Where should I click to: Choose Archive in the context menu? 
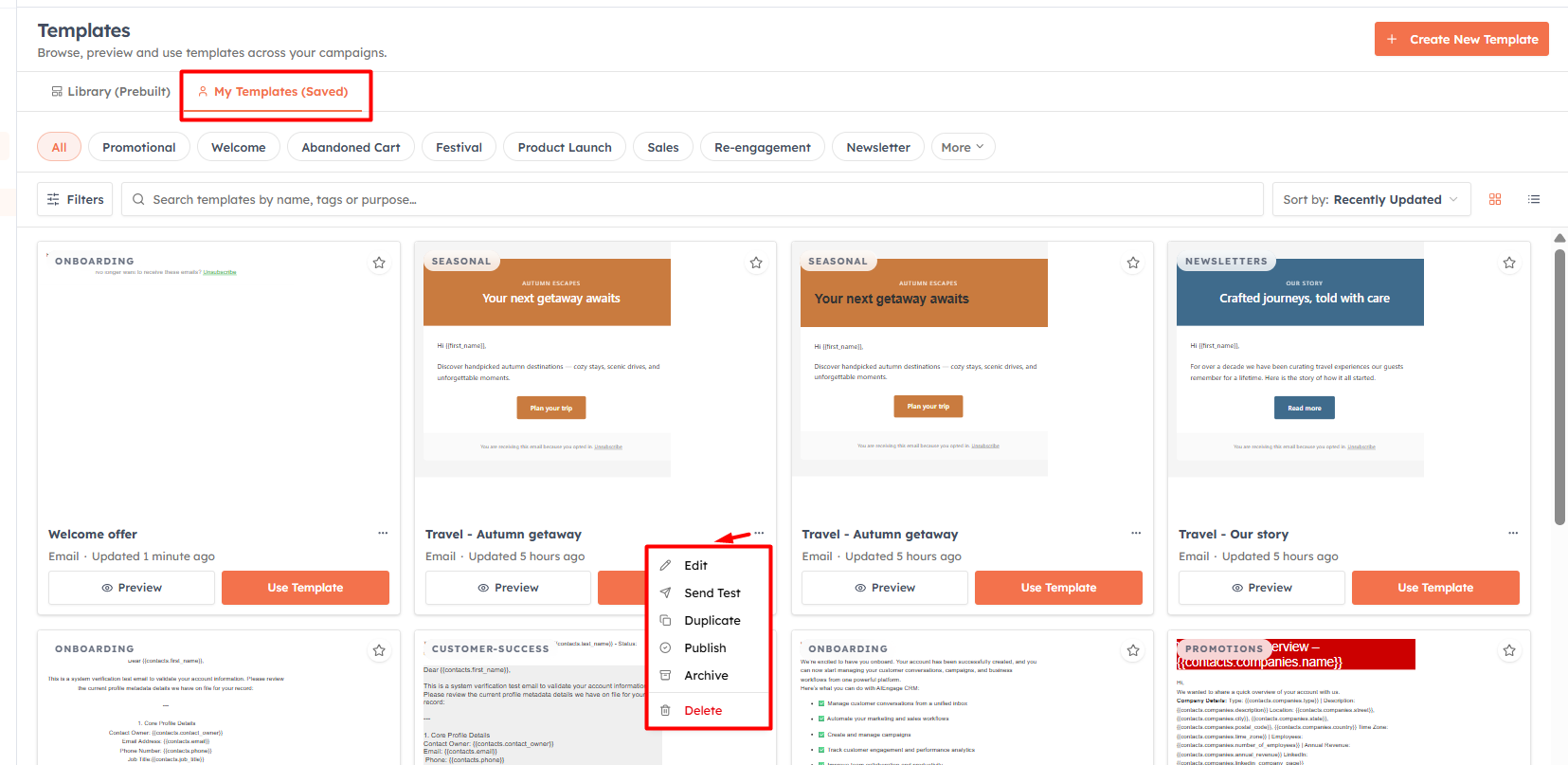(709, 675)
